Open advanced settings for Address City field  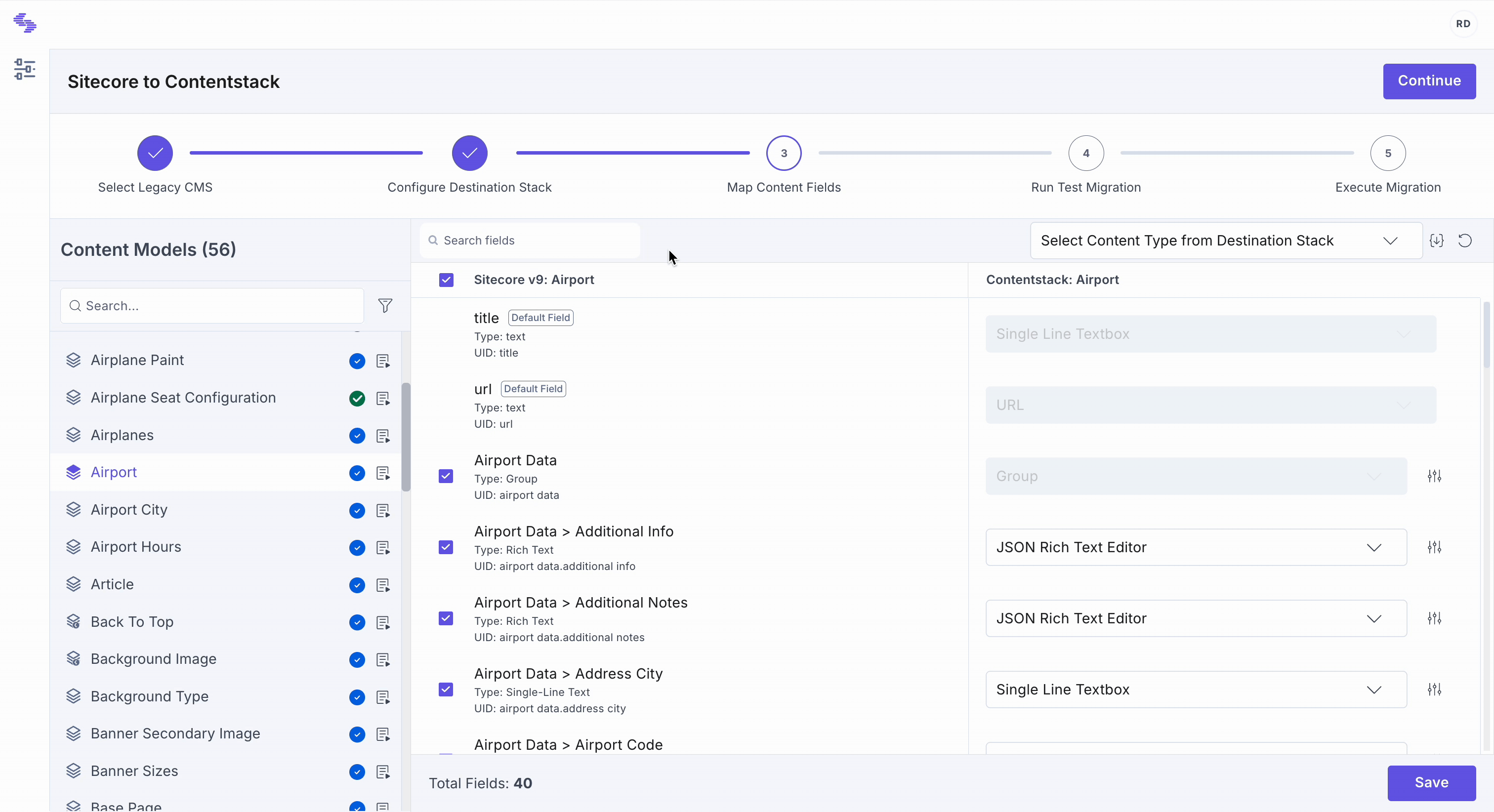click(x=1434, y=690)
